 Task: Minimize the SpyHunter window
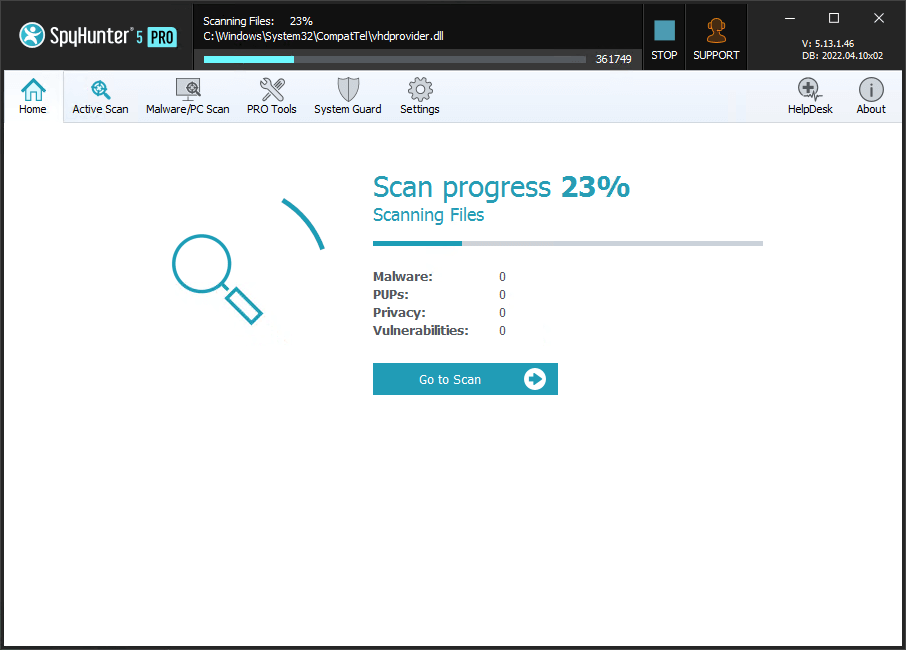point(790,18)
